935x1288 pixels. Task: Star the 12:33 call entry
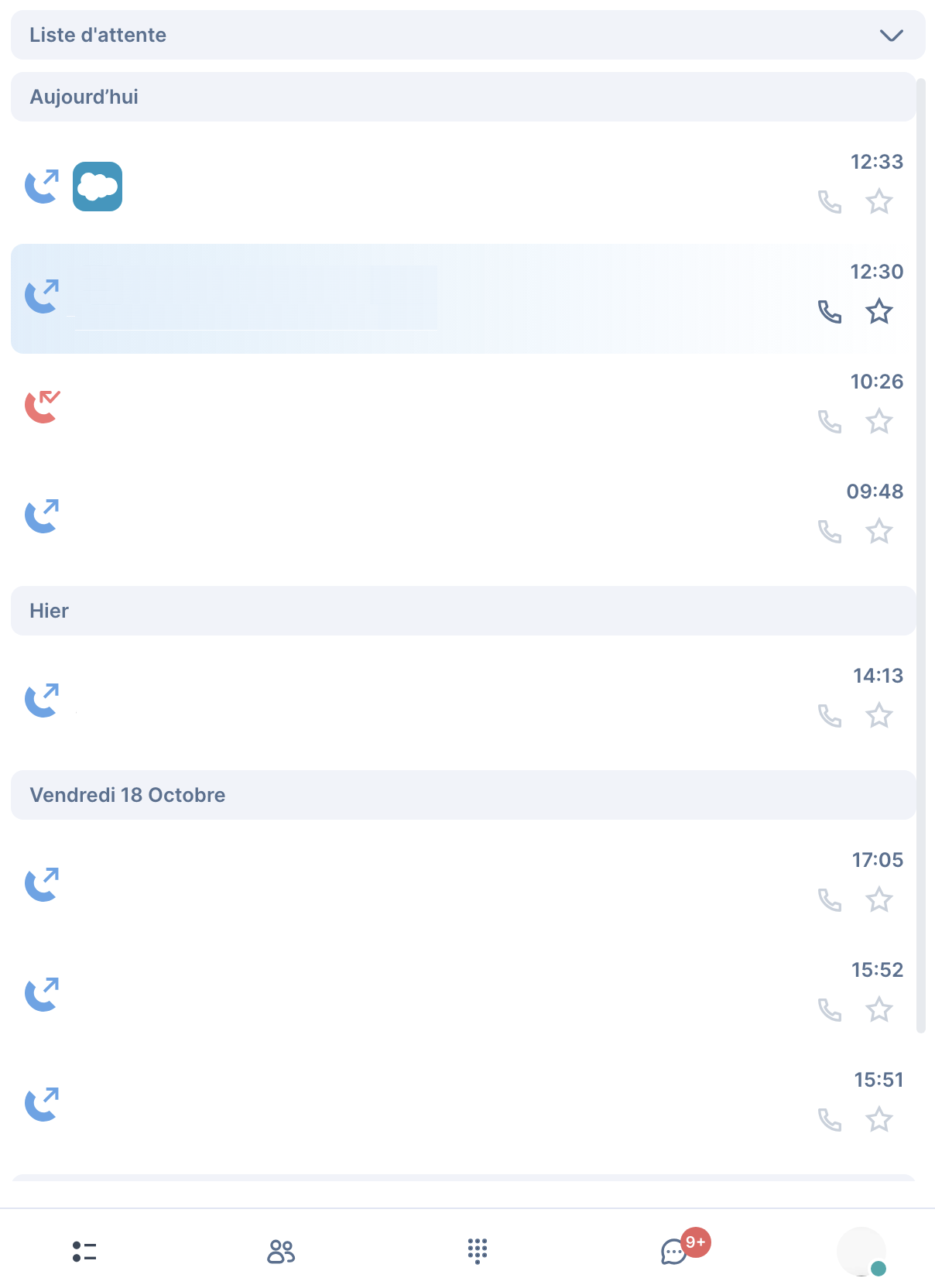879,202
